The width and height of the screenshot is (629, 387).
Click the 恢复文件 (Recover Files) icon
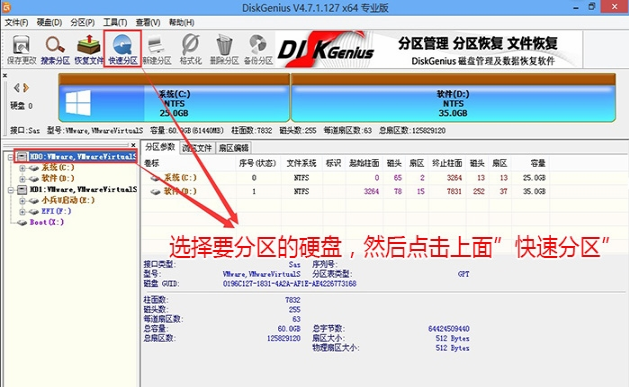(x=89, y=50)
